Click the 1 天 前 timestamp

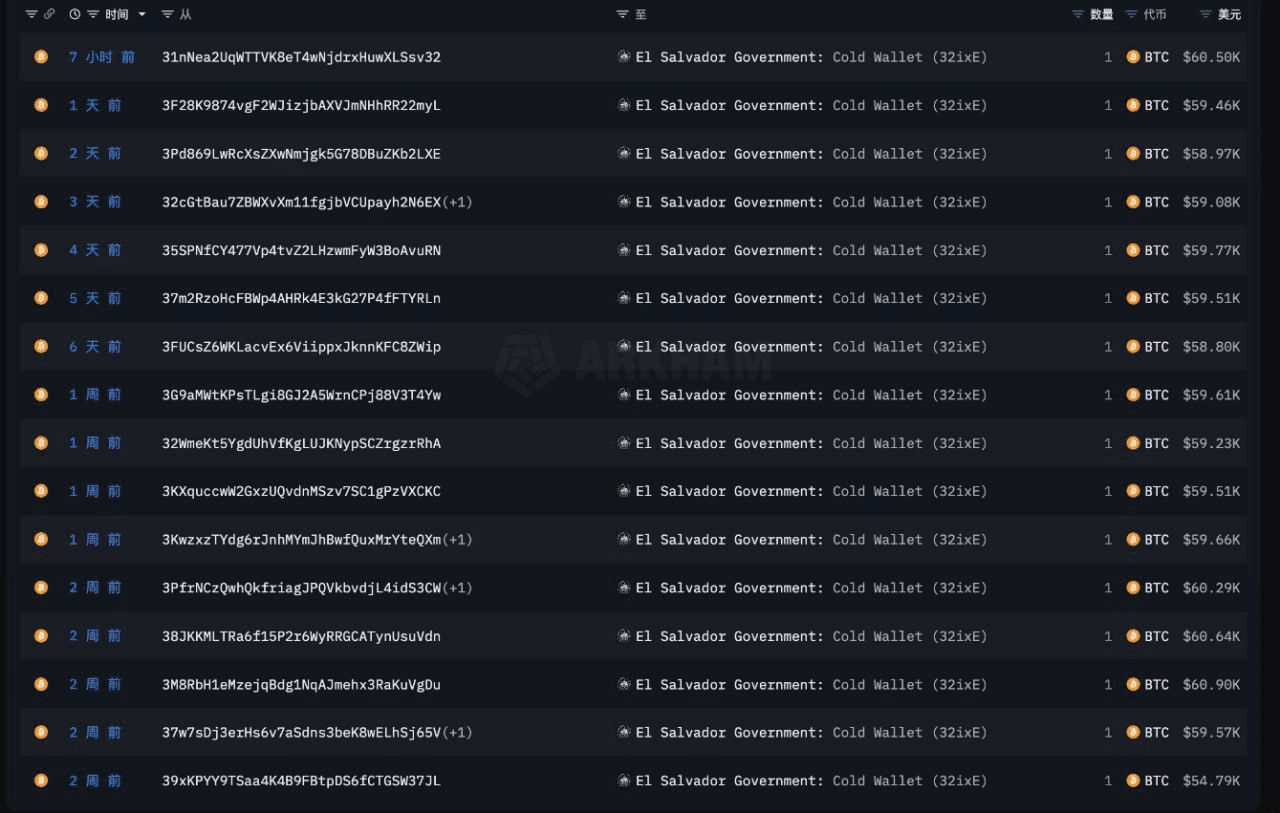pos(95,105)
